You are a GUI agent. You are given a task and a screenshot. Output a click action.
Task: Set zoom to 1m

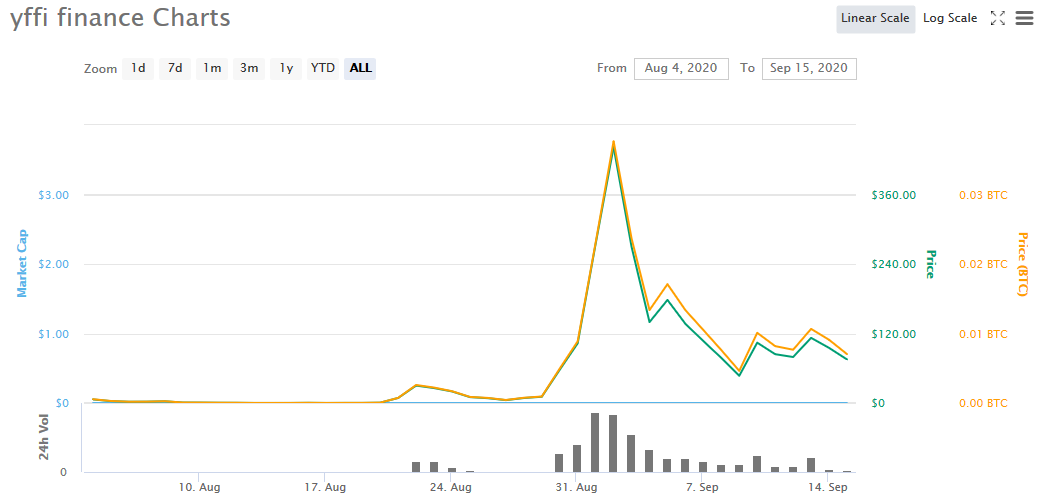[212, 68]
